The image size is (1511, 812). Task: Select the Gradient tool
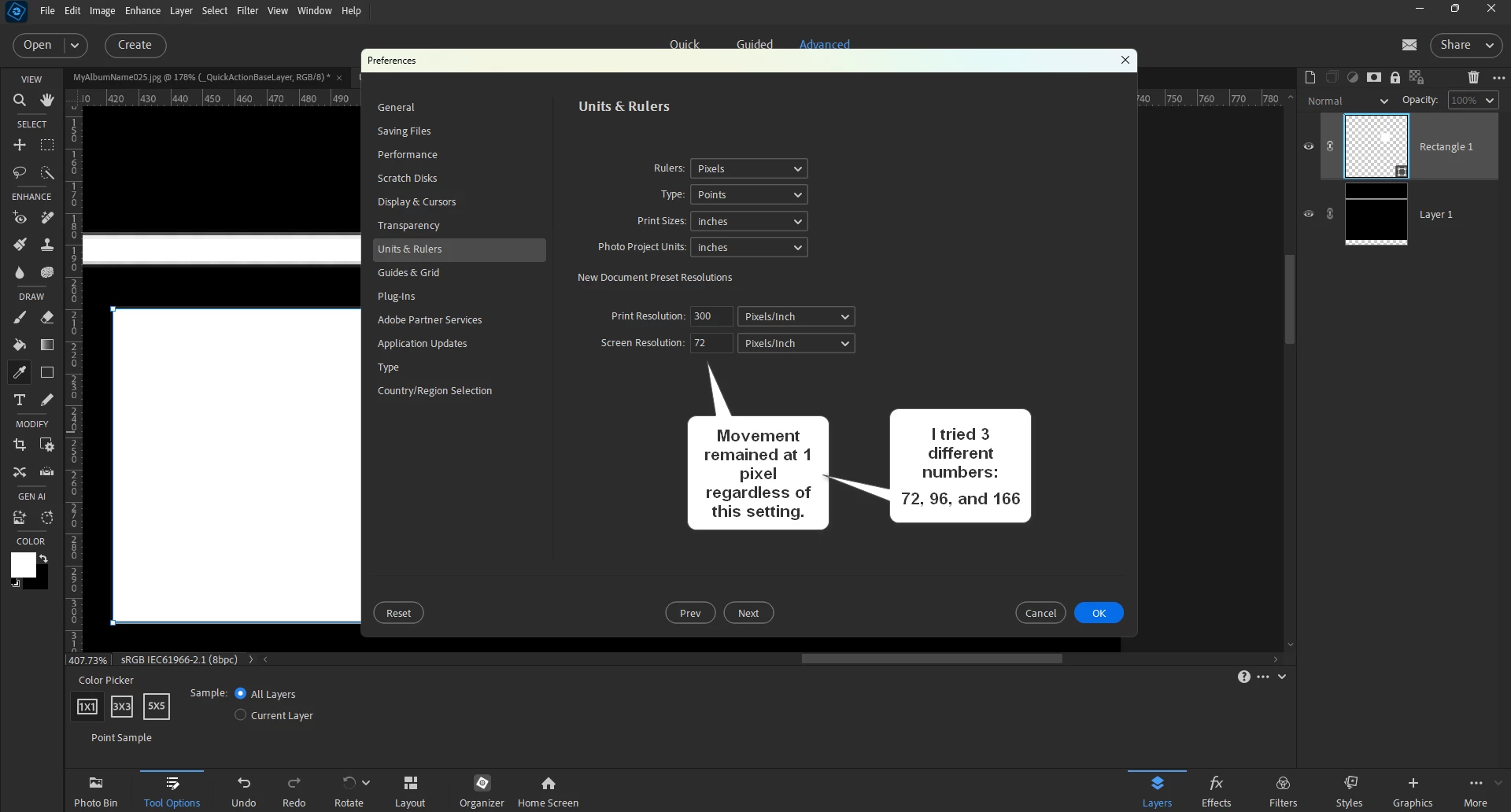coord(47,345)
